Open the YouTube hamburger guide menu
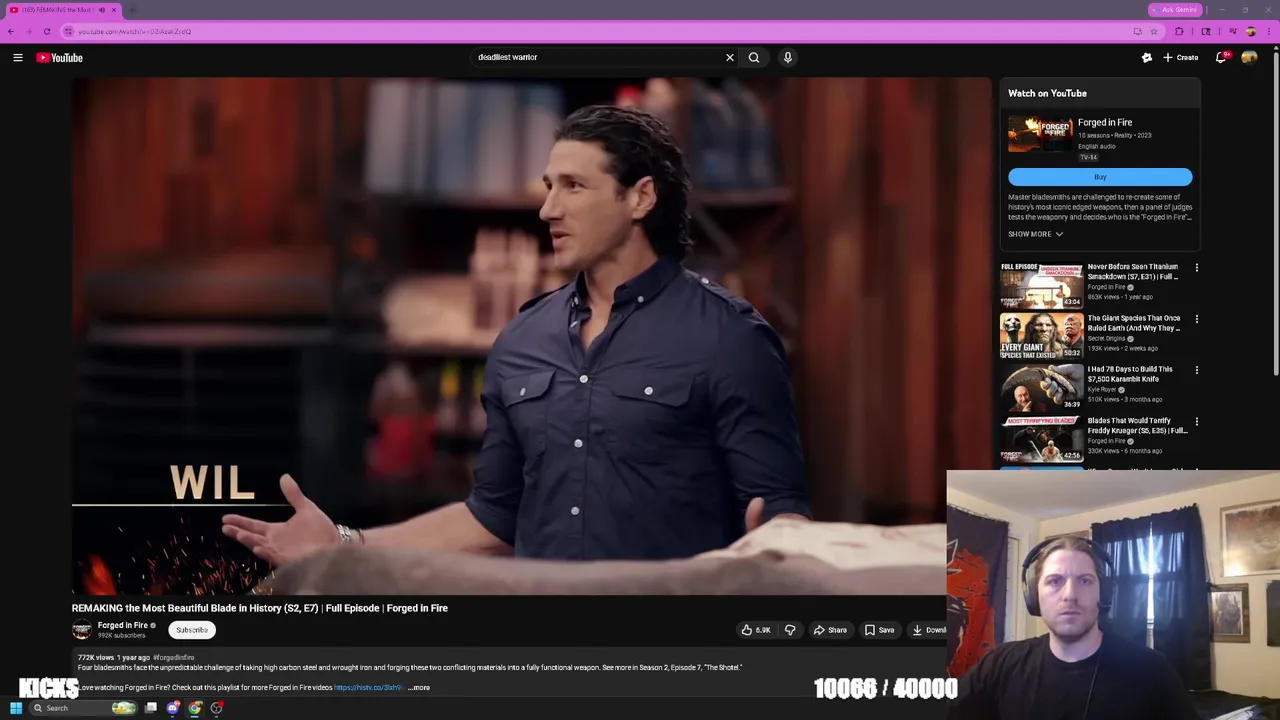The image size is (1280, 720). tap(18, 58)
